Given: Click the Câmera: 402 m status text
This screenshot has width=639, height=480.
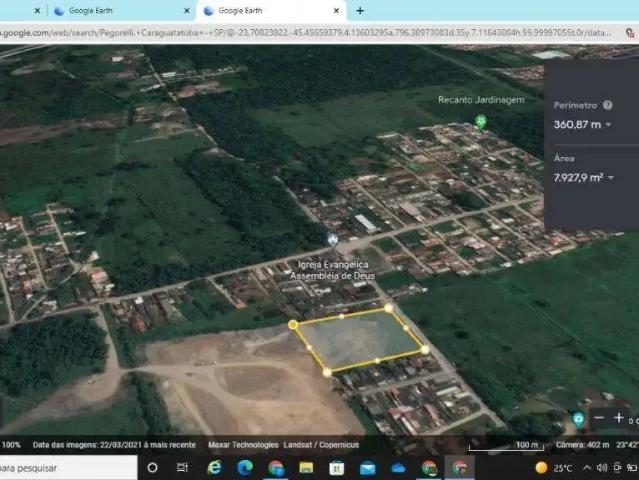Looking at the screenshot, I should (582, 445).
